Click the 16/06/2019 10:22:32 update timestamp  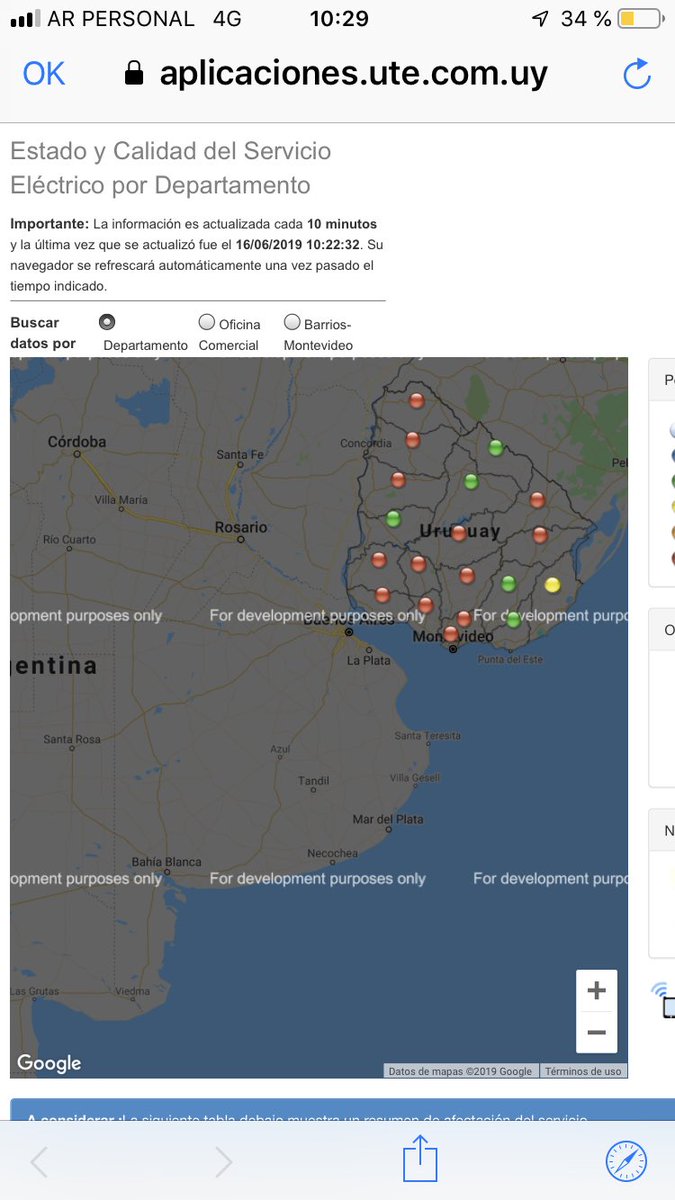pos(300,245)
